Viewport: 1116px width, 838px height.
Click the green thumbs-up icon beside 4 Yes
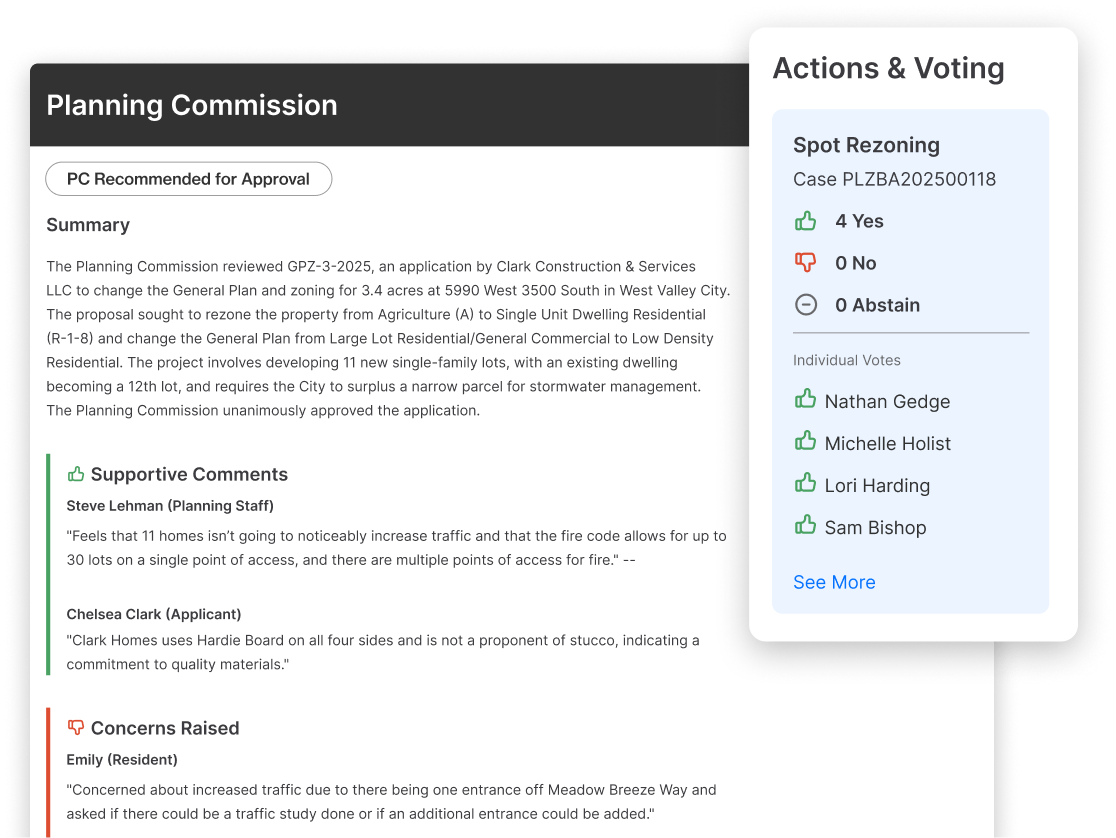point(805,221)
